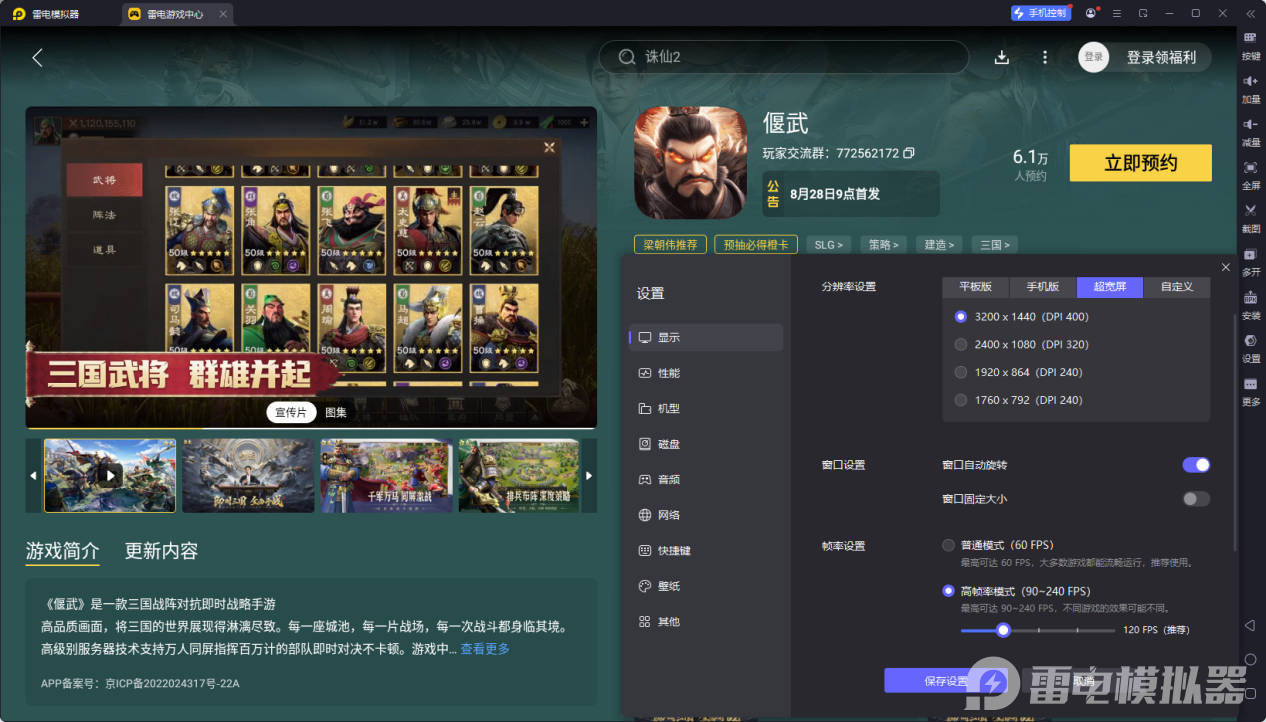Select 1760 x 792 (DPI 240) resolution
The width and height of the screenshot is (1266, 722).
point(961,400)
